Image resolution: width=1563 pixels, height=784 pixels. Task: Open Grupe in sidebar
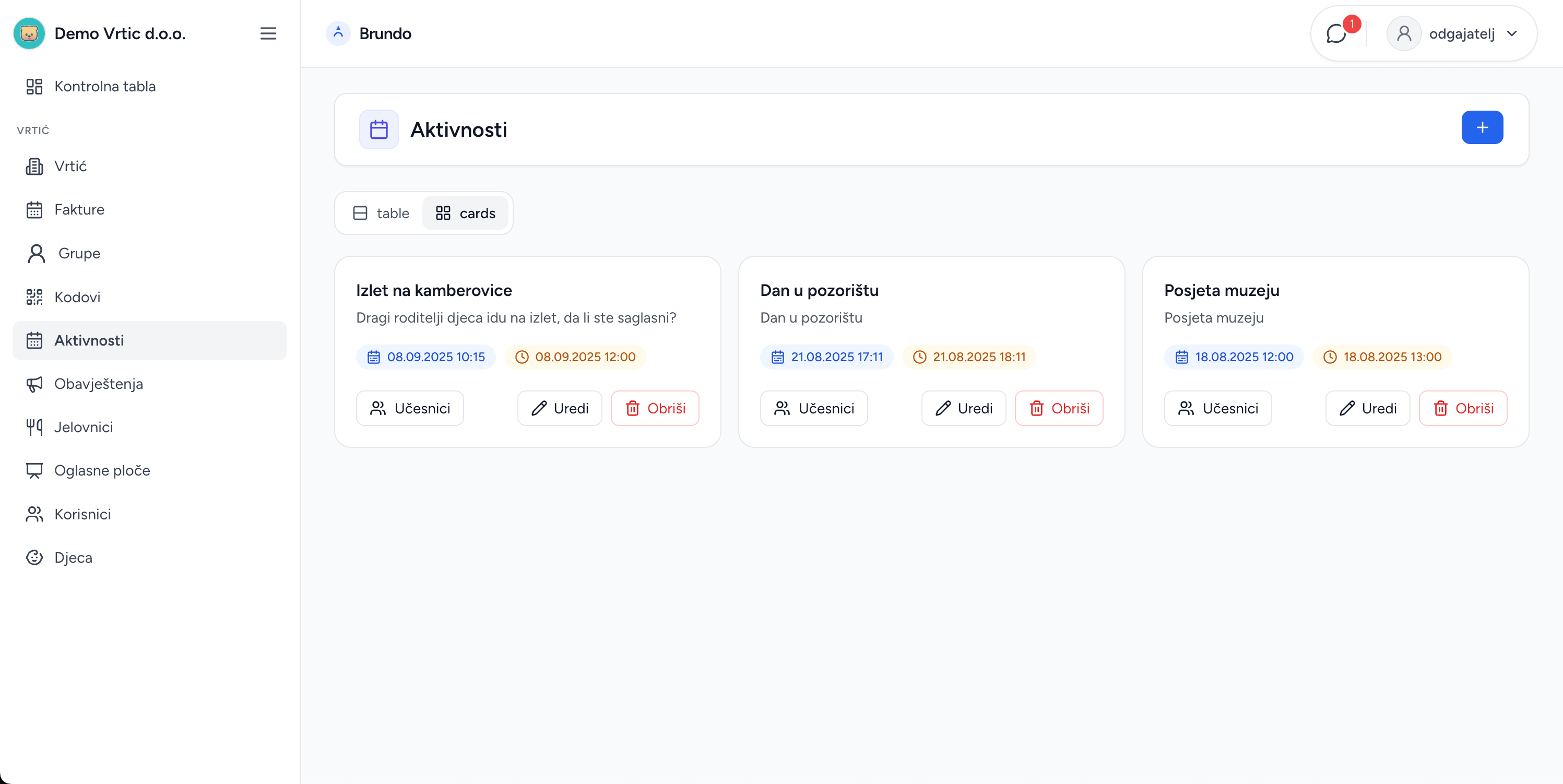[150, 253]
